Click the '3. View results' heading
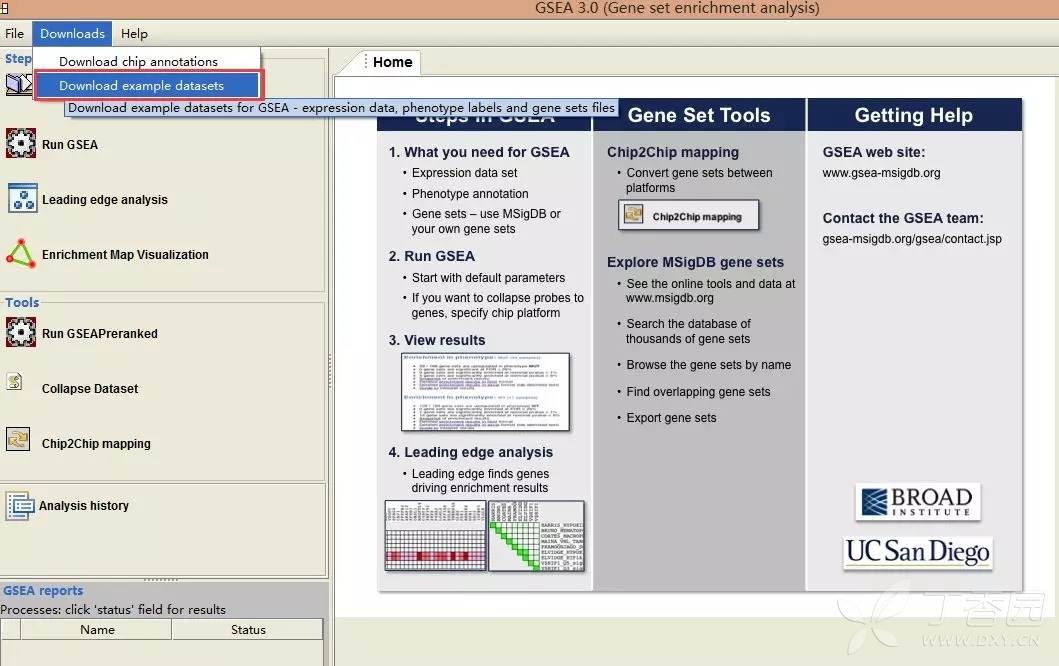Viewport: 1059px width, 666px height. coord(437,340)
